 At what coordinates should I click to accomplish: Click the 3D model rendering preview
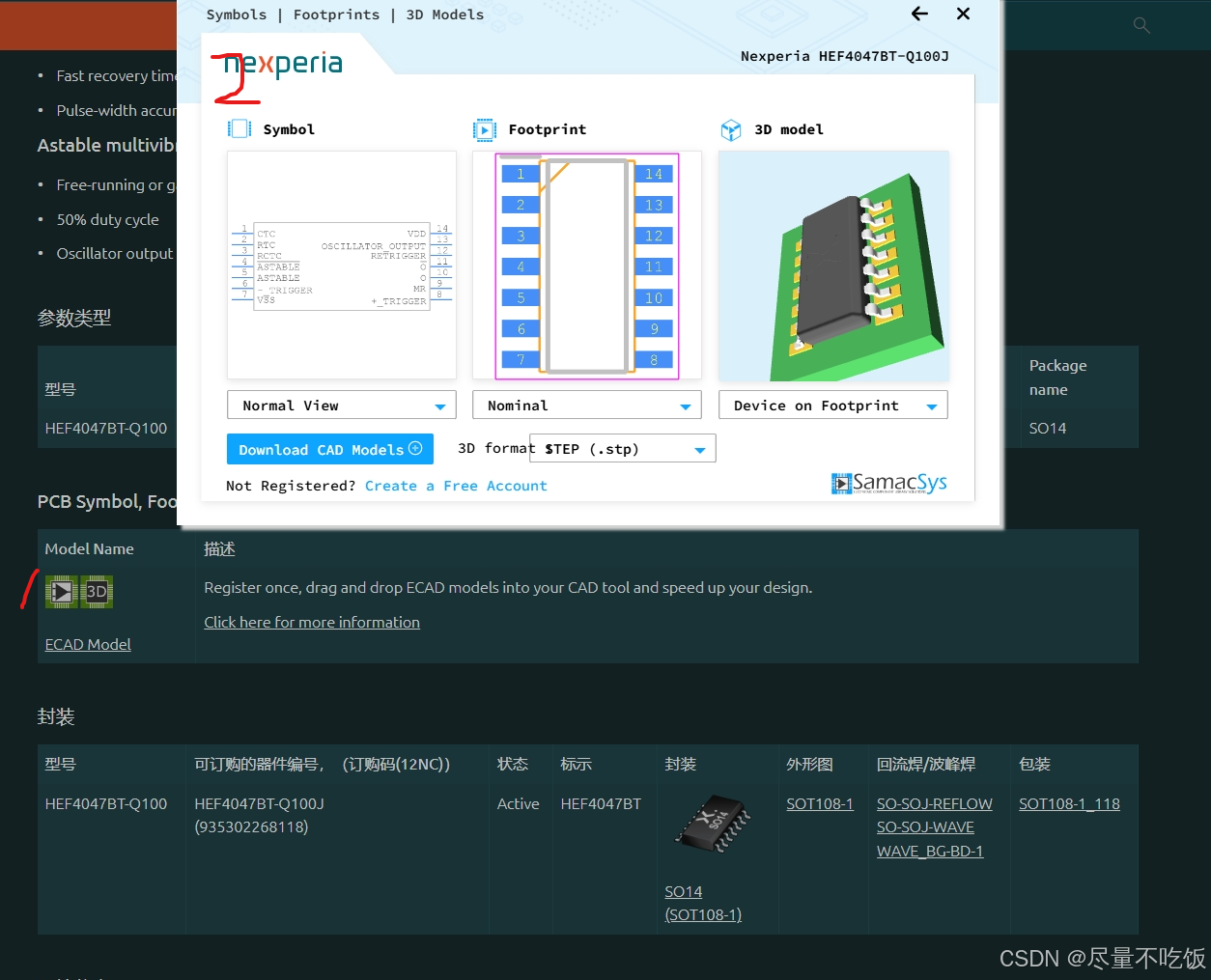[x=833, y=265]
